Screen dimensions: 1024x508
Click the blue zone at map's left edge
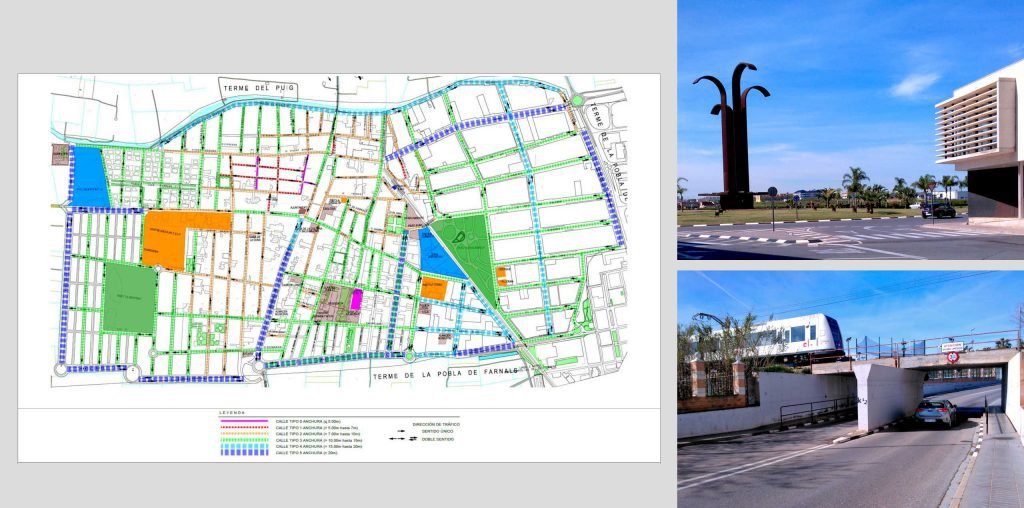pos(90,177)
